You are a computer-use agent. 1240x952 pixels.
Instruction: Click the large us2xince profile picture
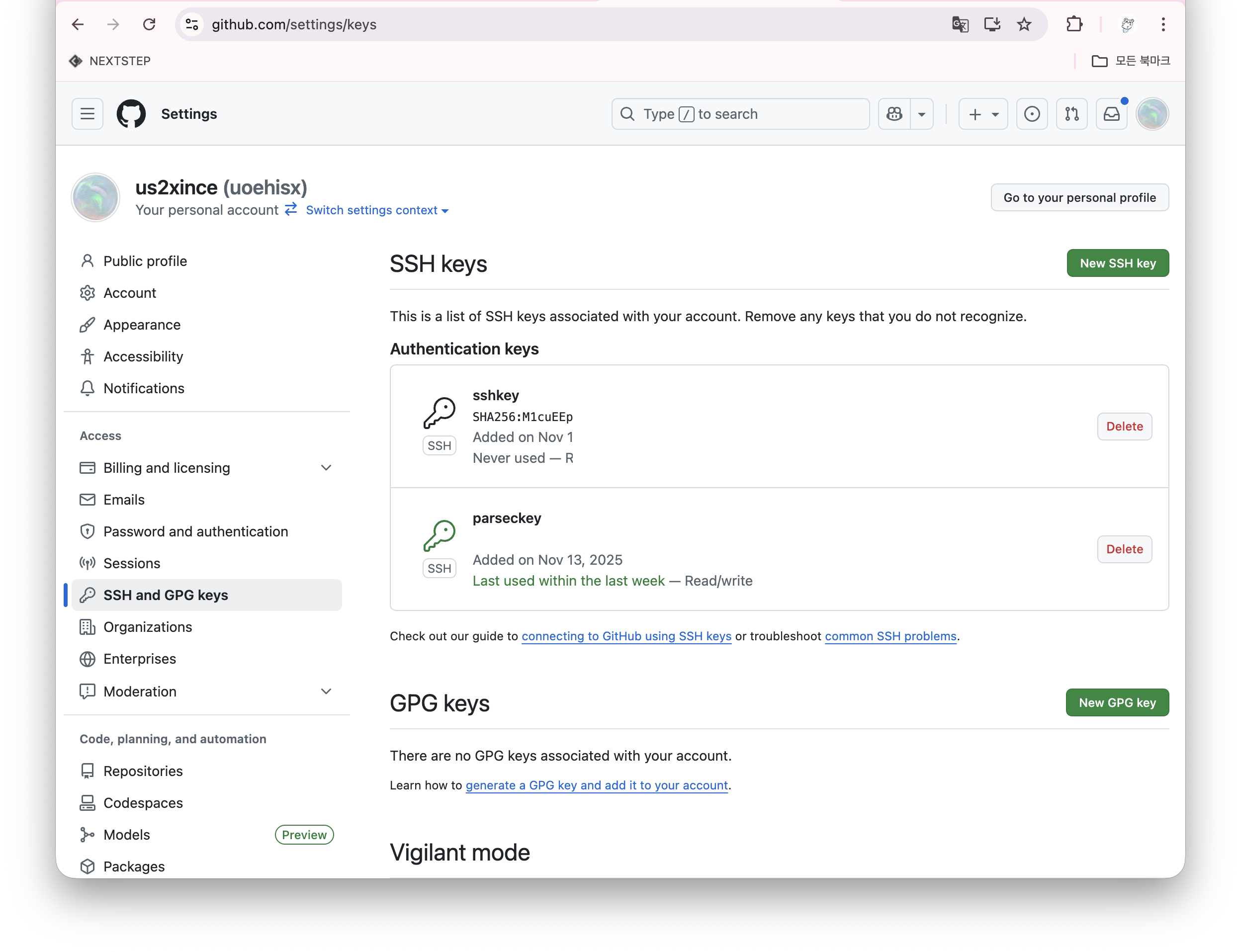click(x=95, y=197)
